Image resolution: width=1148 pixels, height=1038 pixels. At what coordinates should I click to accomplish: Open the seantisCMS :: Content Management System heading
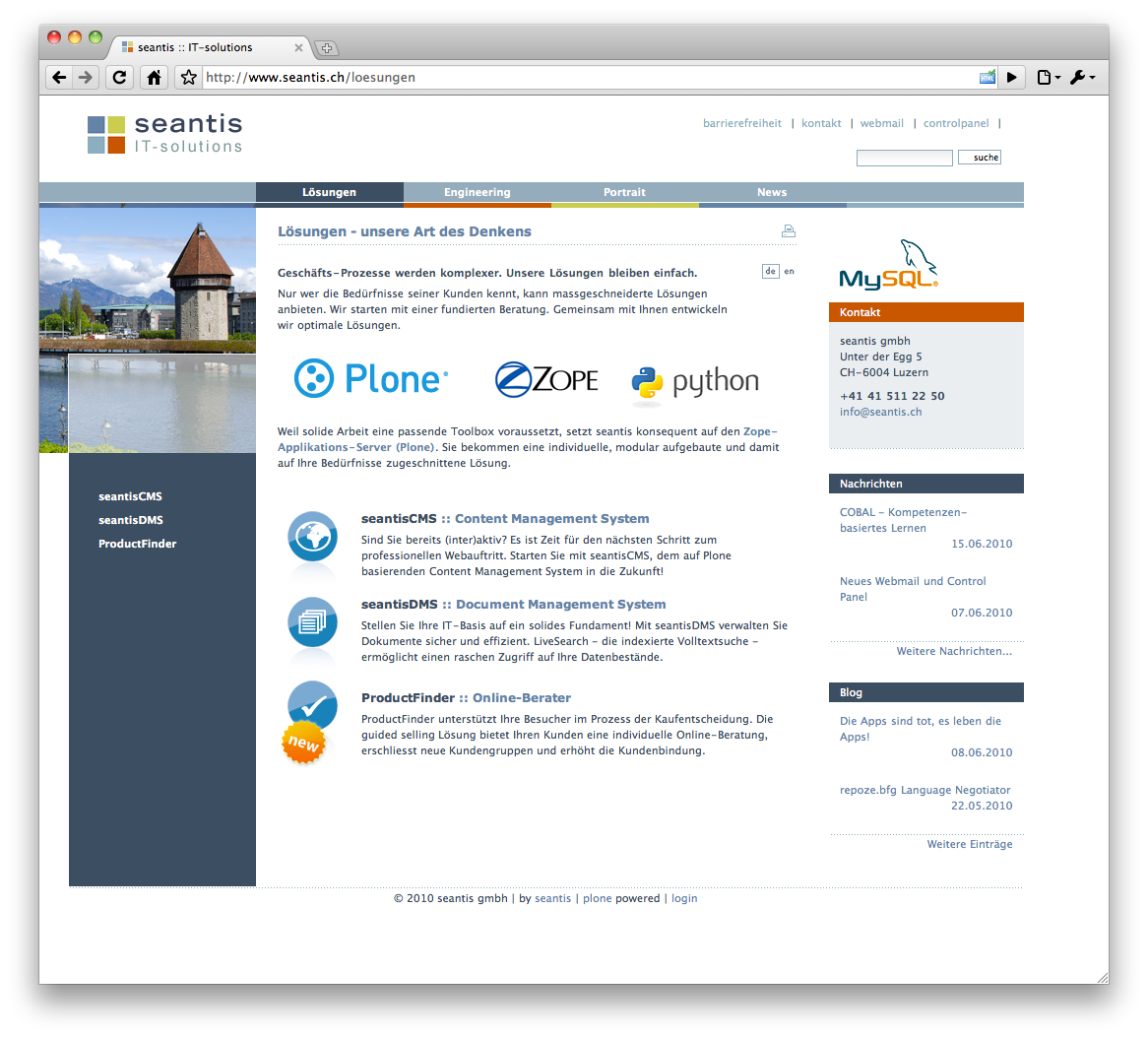505,519
